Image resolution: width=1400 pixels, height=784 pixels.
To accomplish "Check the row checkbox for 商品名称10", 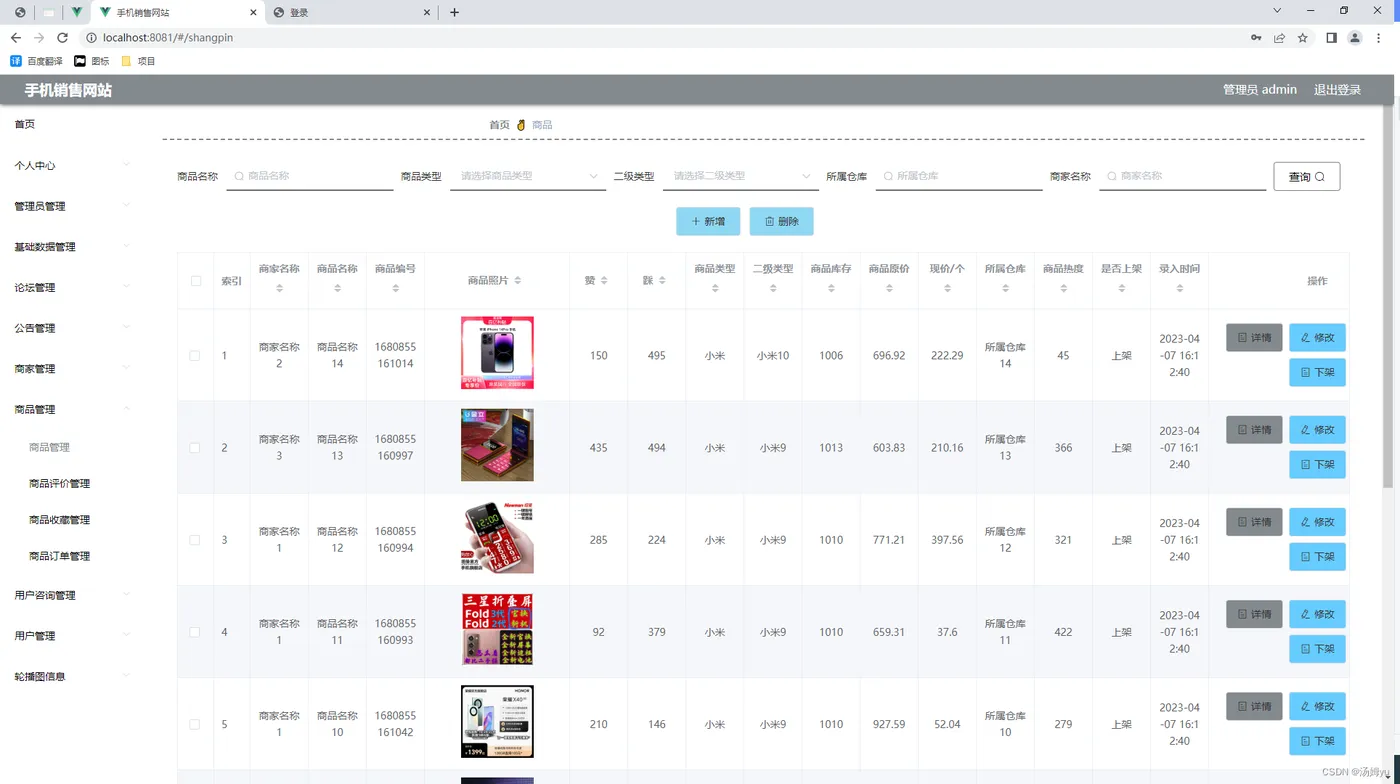I will (195, 724).
